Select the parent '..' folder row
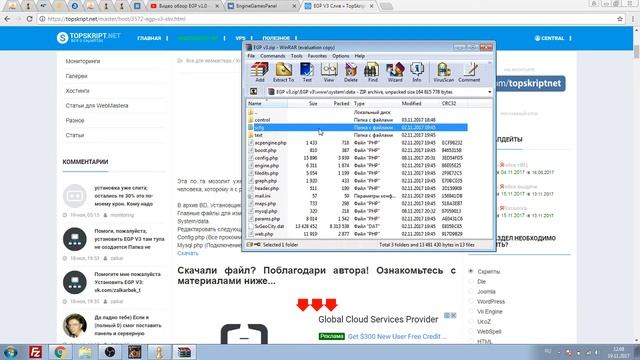Image resolution: width=640 pixels, height=360 pixels. point(357,112)
